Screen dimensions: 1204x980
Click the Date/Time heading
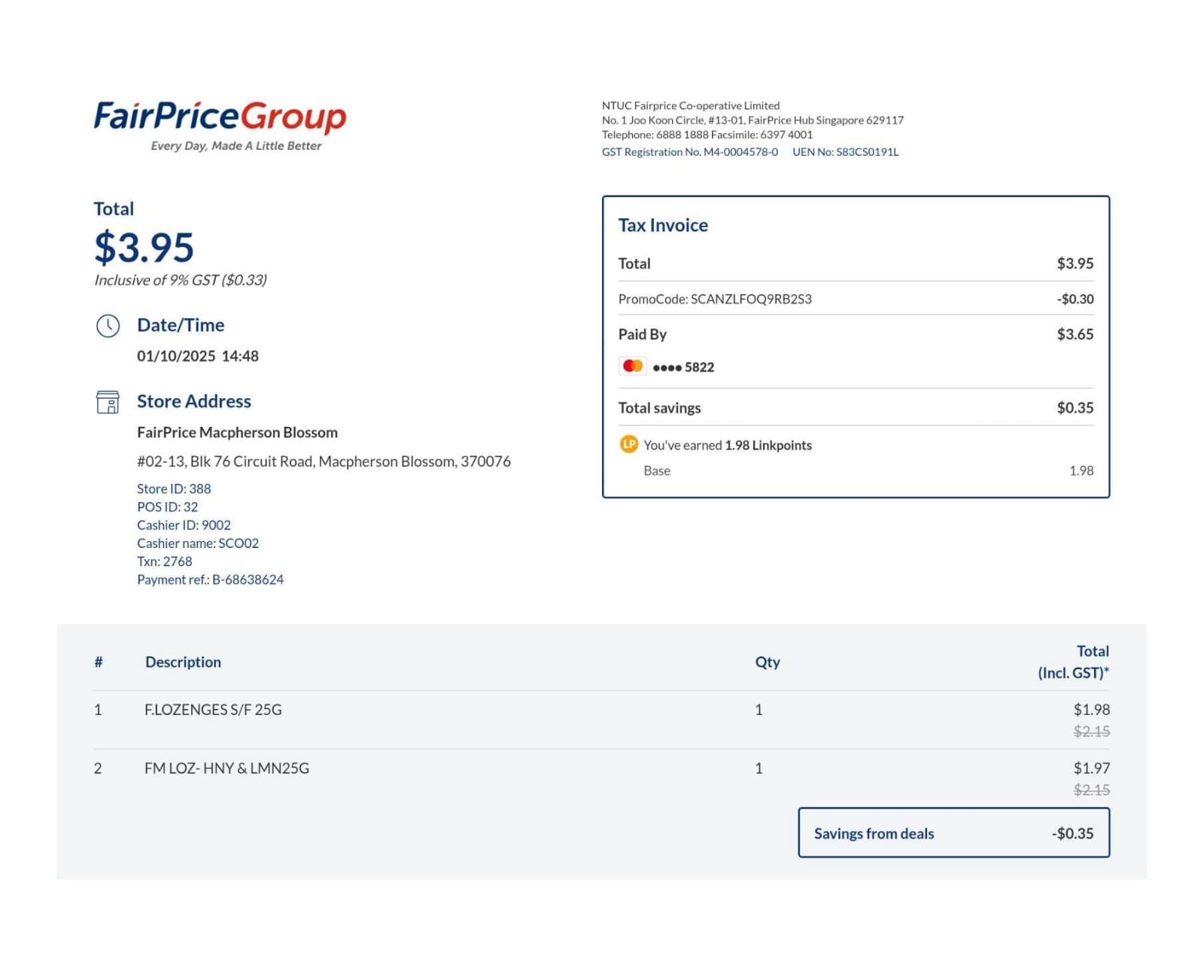(x=181, y=325)
